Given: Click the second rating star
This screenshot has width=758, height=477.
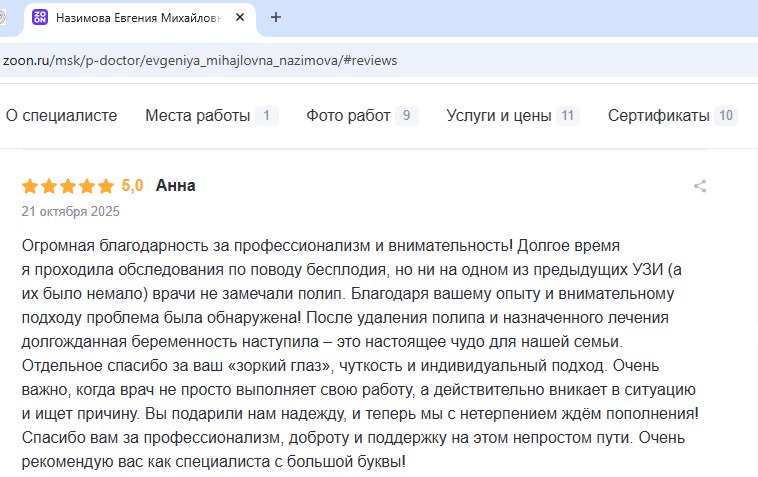Looking at the screenshot, I should tap(48, 186).
